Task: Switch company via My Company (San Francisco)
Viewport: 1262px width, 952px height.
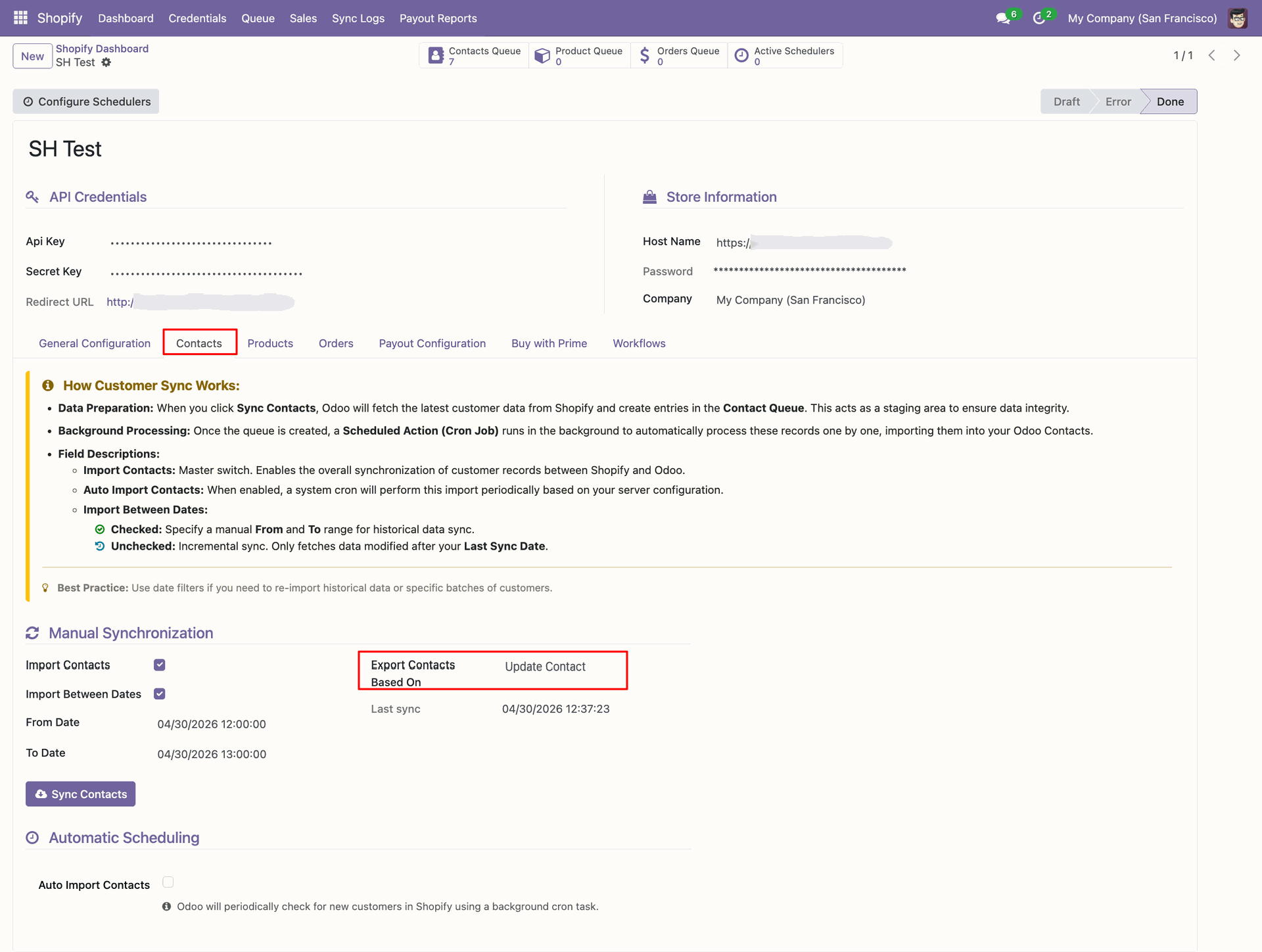Action: pos(1142,18)
